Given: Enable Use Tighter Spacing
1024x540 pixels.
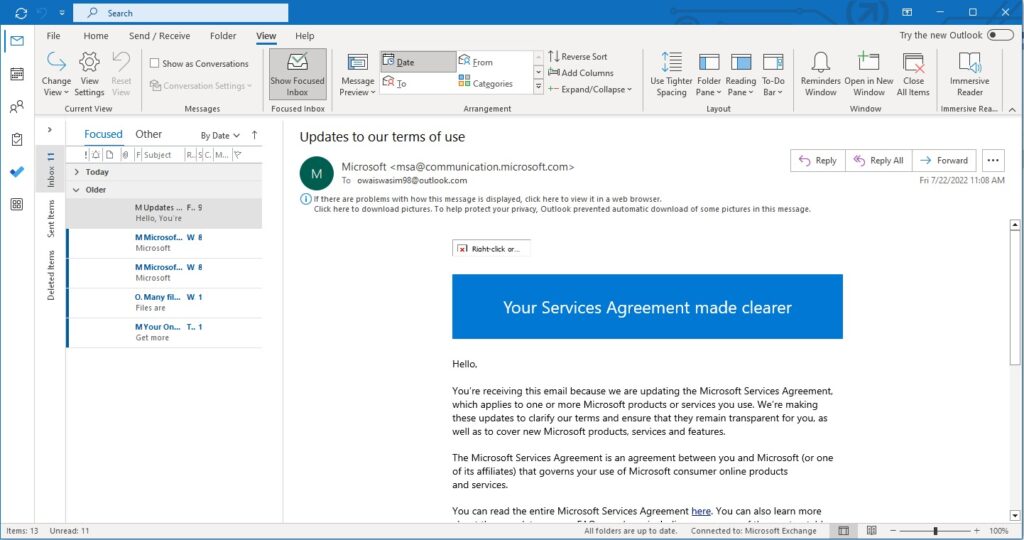Looking at the screenshot, I should pyautogui.click(x=671, y=74).
